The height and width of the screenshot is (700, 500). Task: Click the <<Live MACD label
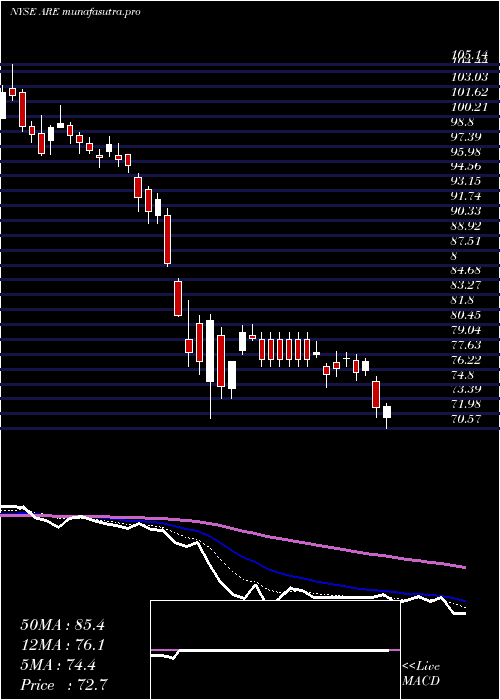(x=421, y=674)
